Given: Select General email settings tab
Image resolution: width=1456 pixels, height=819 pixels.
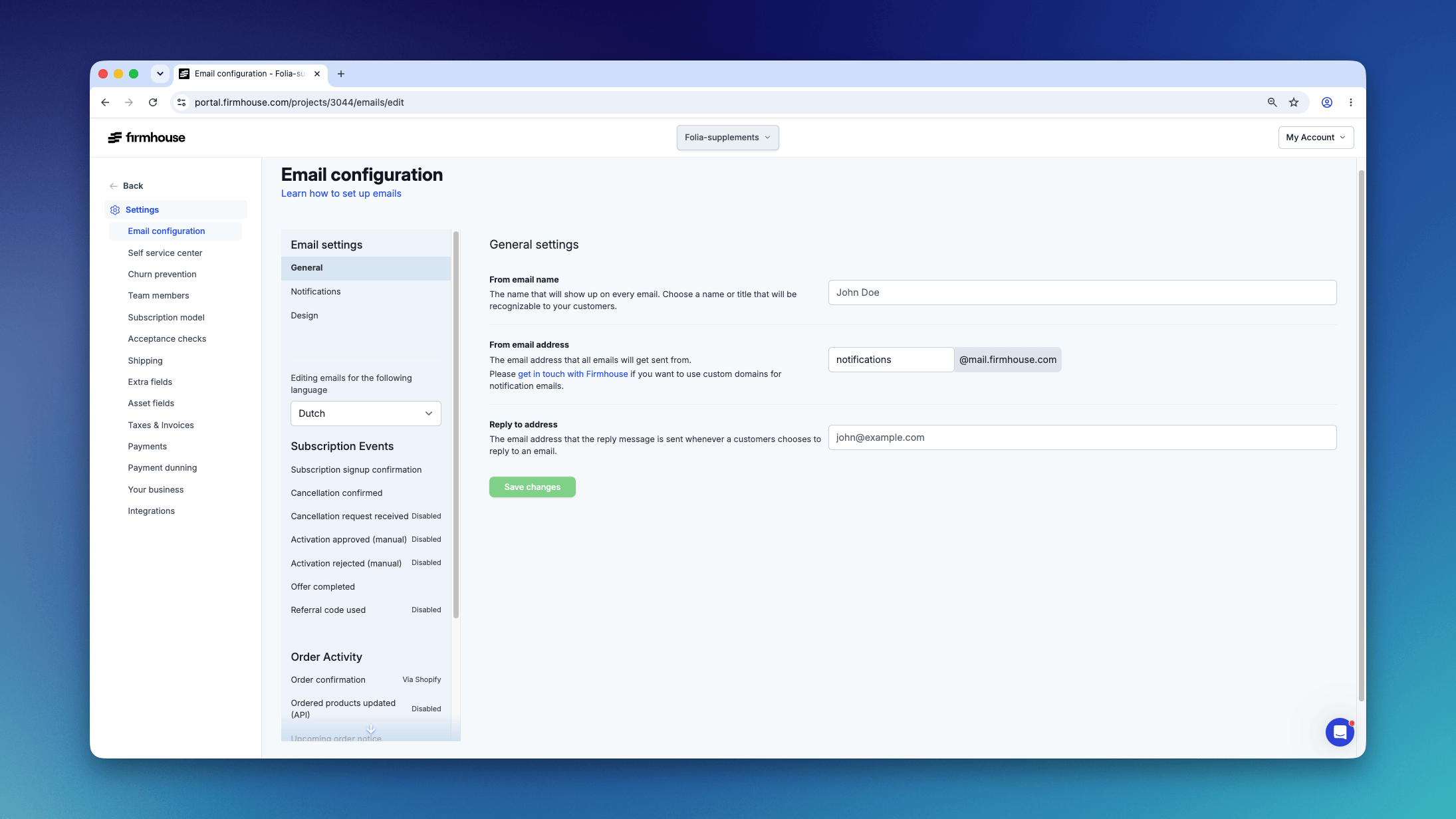Looking at the screenshot, I should (366, 268).
